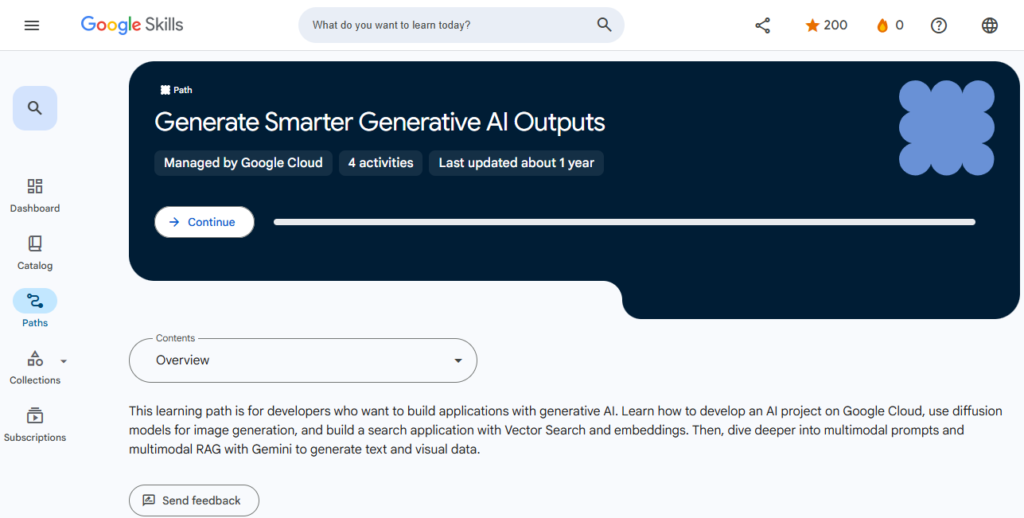Open the star points counter 200
The image size is (1024, 518).
pyautogui.click(x=826, y=25)
